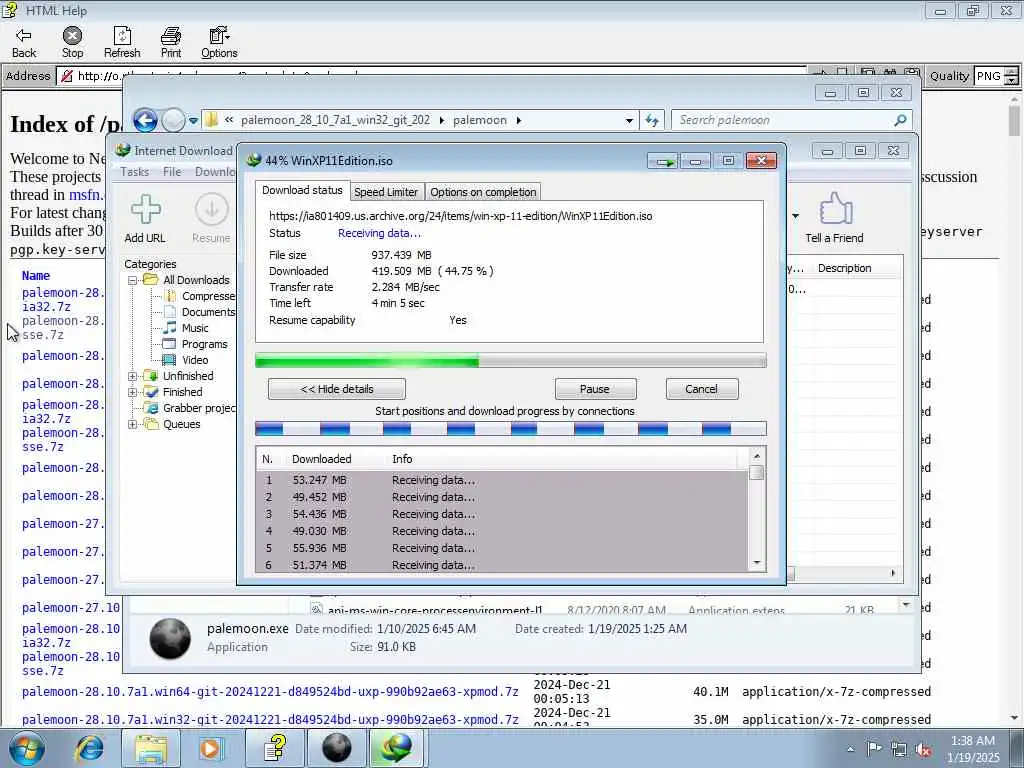Click the Description column header in IDM
This screenshot has height=768, width=1024.
coord(844,268)
